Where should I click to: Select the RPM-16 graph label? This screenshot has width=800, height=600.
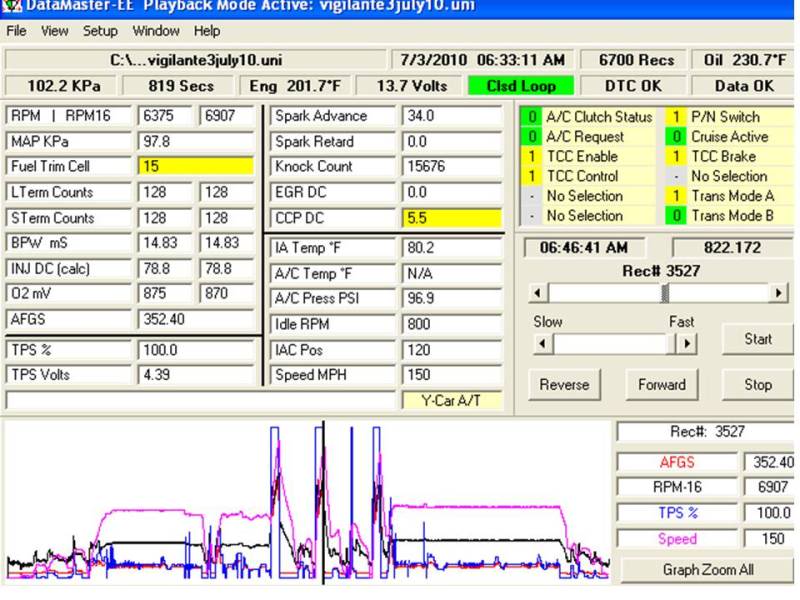(x=677, y=487)
